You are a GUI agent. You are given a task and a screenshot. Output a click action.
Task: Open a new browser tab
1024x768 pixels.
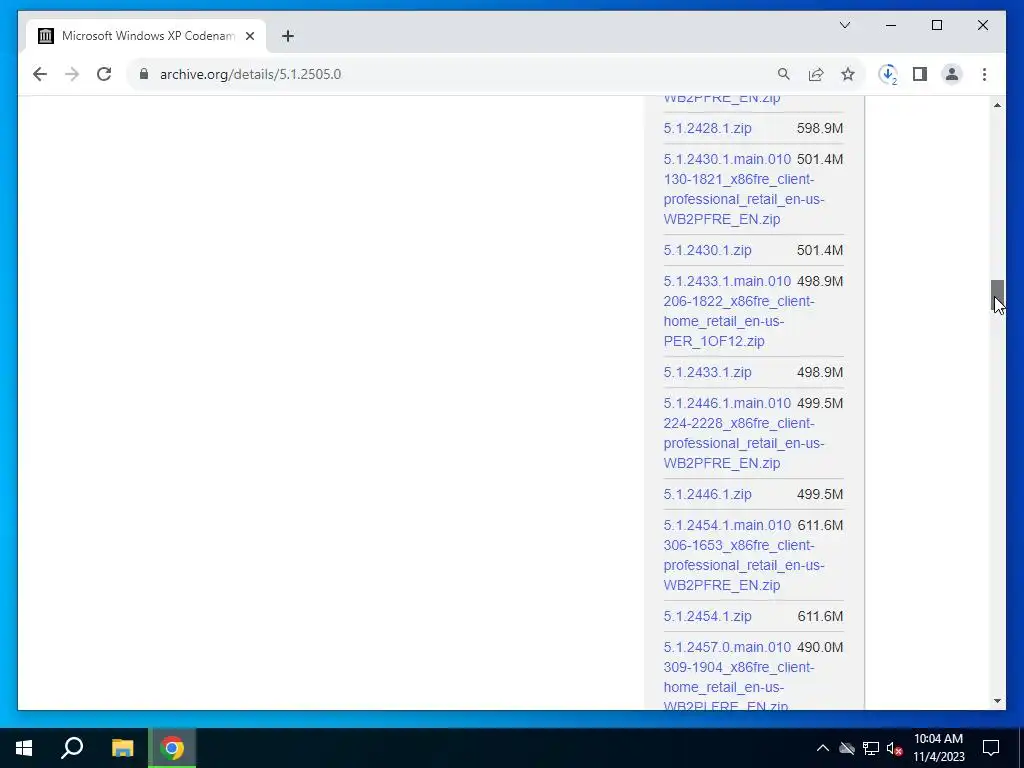click(288, 36)
